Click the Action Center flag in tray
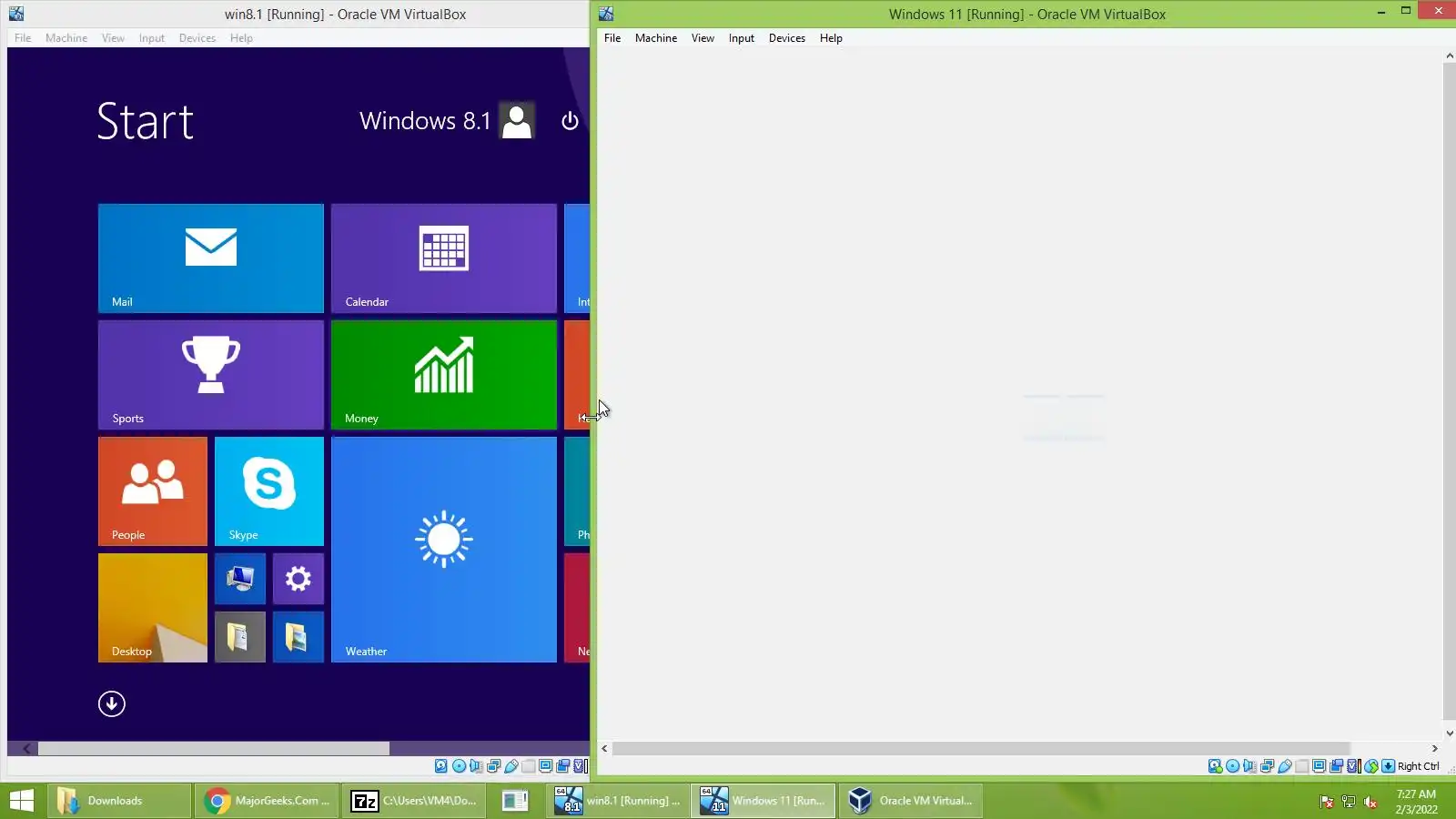Image resolution: width=1456 pixels, height=819 pixels. tap(1327, 802)
